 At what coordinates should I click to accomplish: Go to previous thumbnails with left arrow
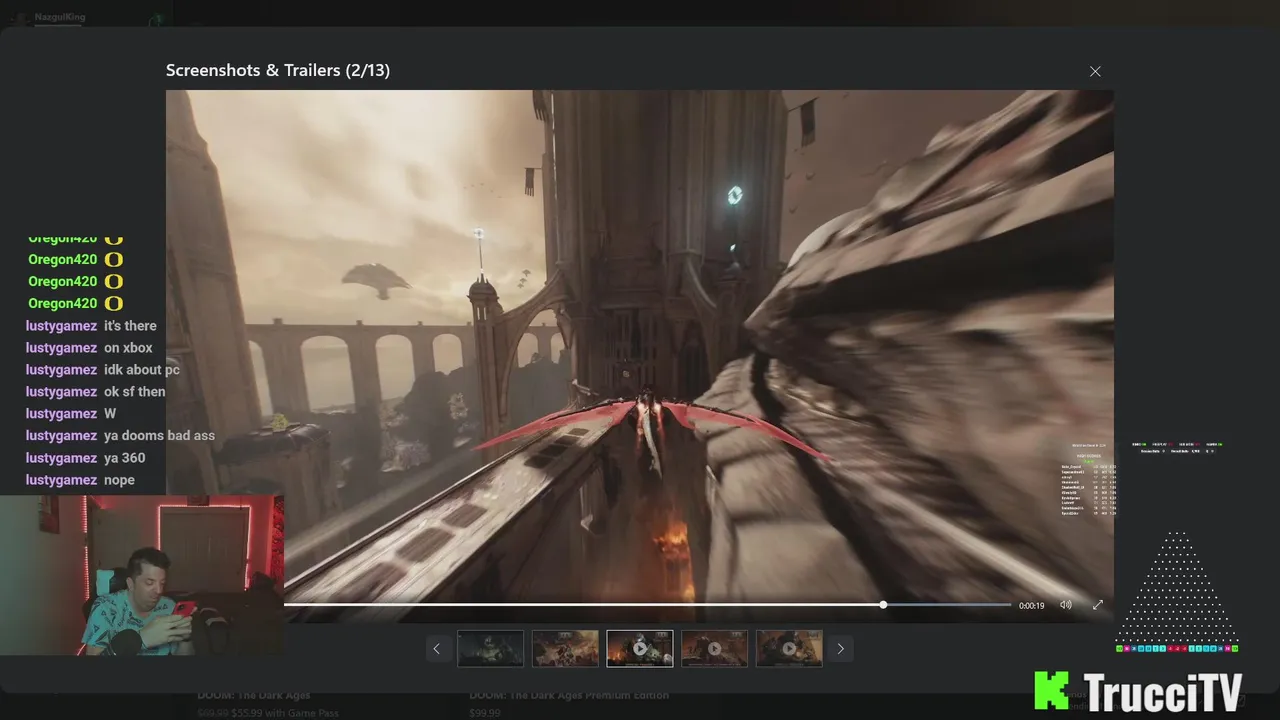[436, 648]
